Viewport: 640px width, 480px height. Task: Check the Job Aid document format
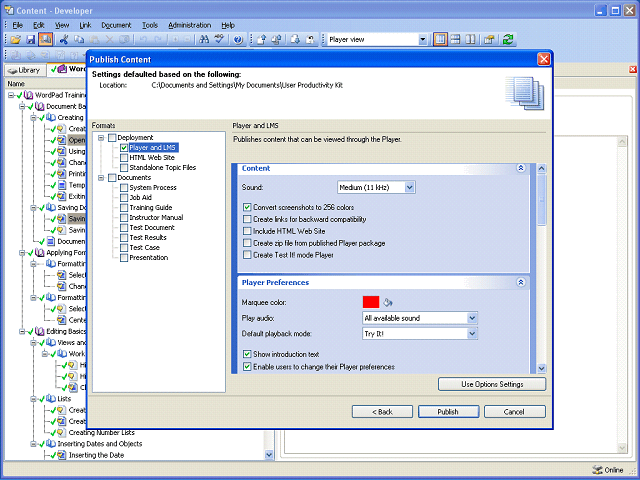coord(124,198)
